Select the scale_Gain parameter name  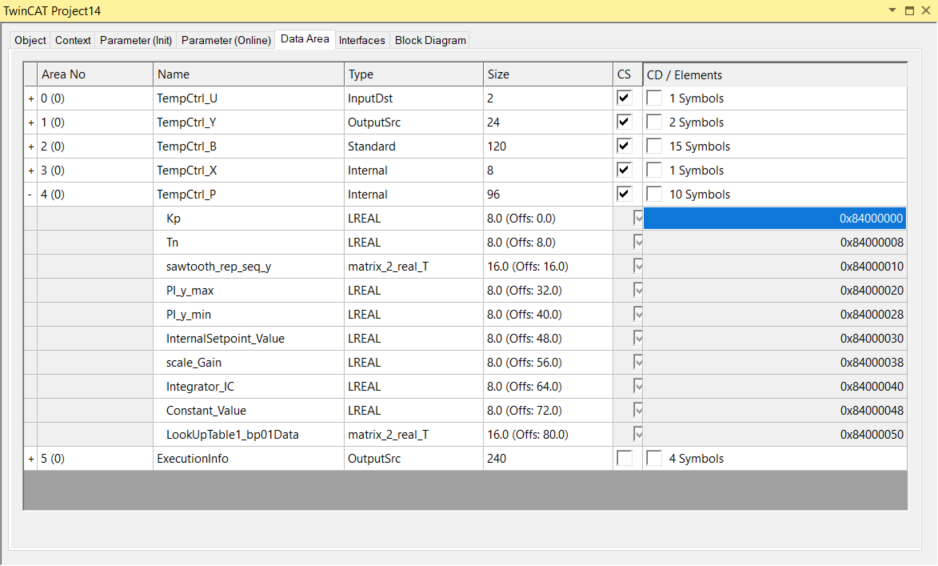(194, 363)
